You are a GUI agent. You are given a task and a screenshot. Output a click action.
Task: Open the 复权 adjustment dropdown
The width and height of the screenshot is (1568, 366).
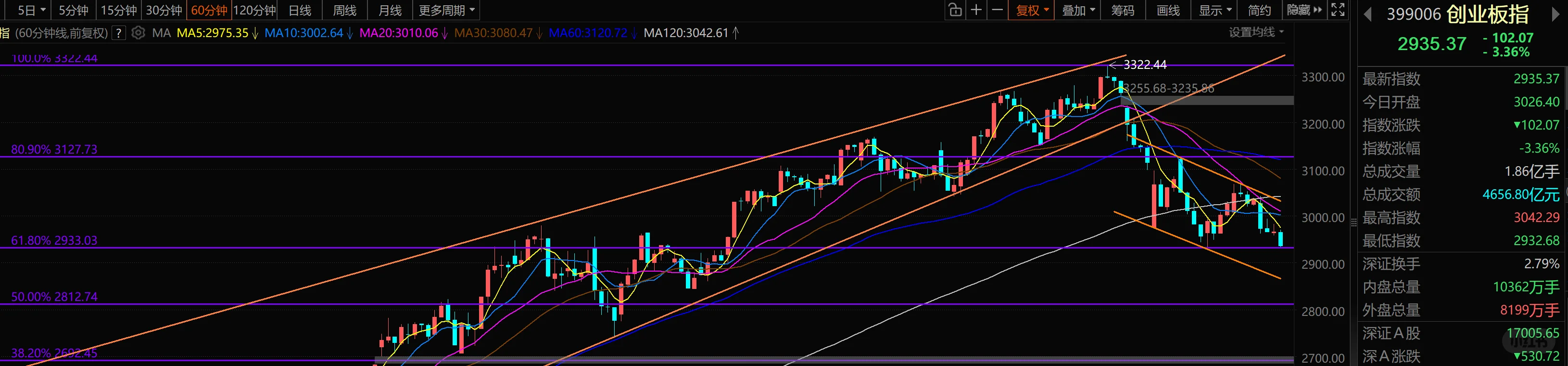click(1032, 10)
